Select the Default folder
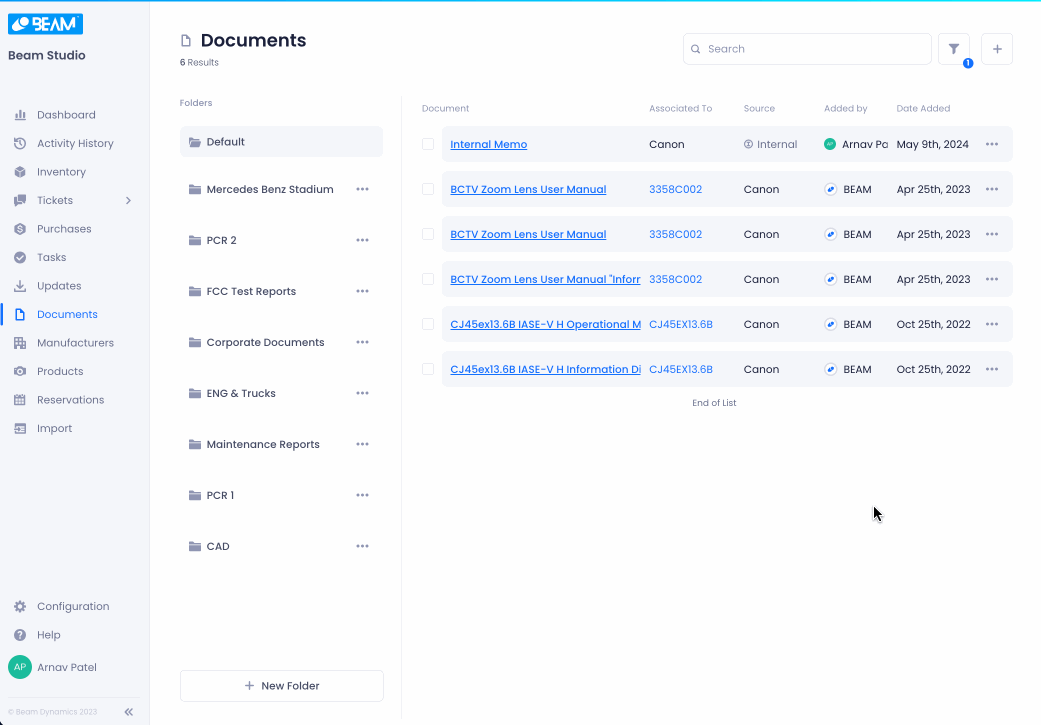This screenshot has height=725, width=1041. click(281, 142)
